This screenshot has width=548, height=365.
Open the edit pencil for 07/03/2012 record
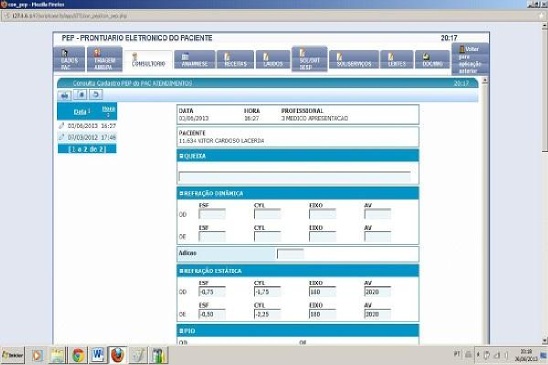click(62, 137)
